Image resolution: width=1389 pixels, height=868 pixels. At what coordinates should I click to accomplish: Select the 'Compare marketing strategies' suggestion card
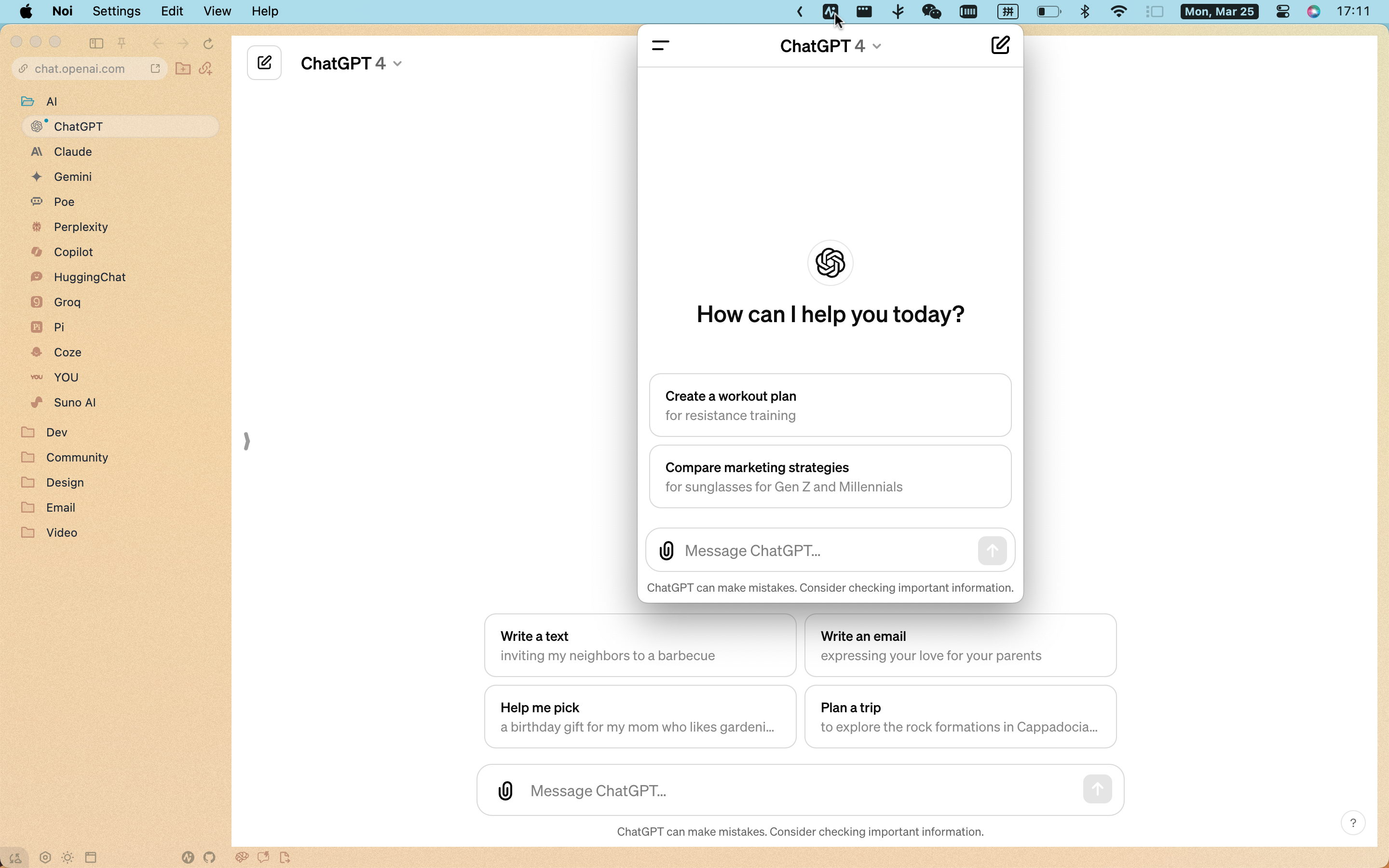click(830, 476)
